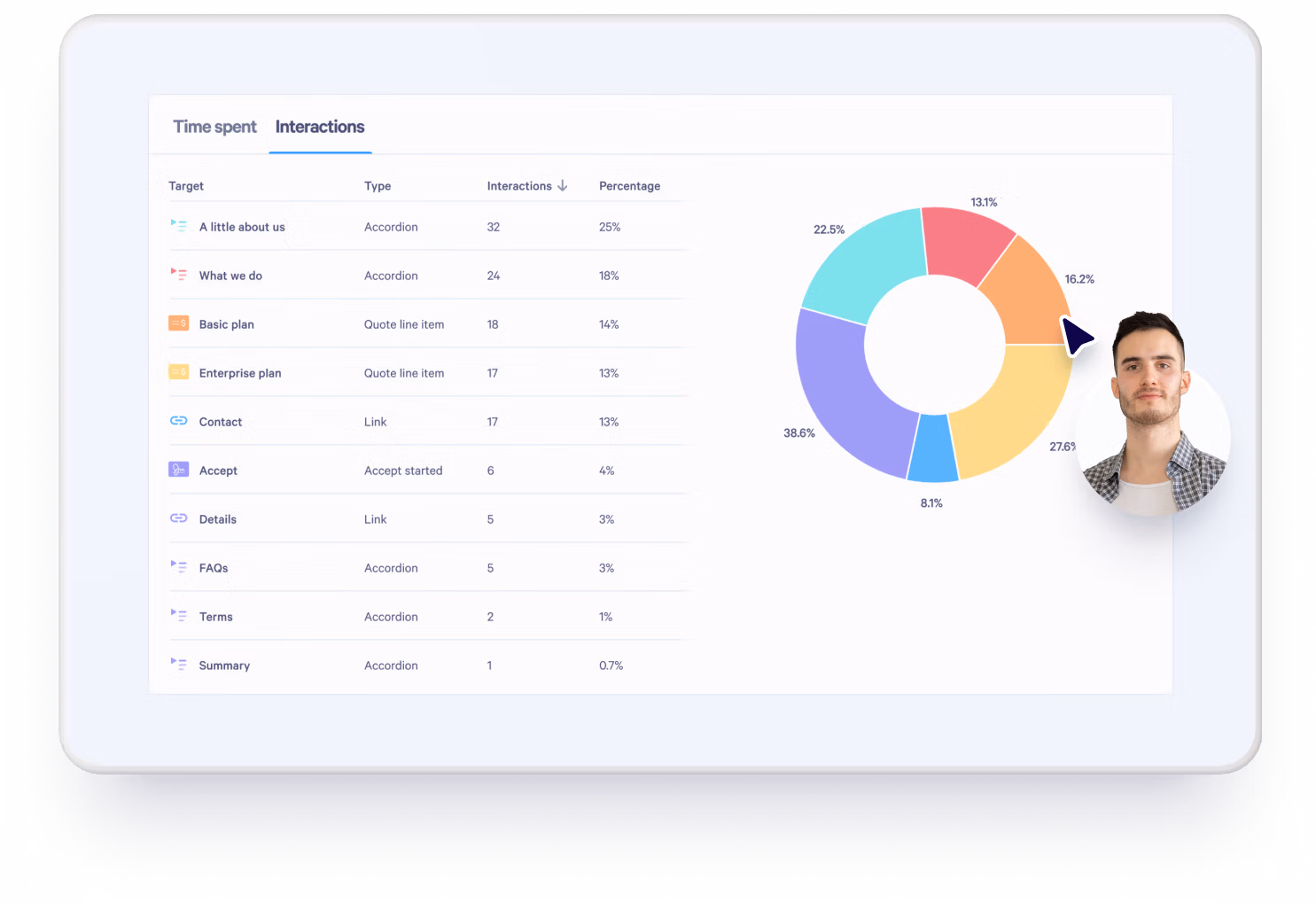Switch to the 'Time spent' tab
This screenshot has height=903, width=1316.
pos(214,127)
